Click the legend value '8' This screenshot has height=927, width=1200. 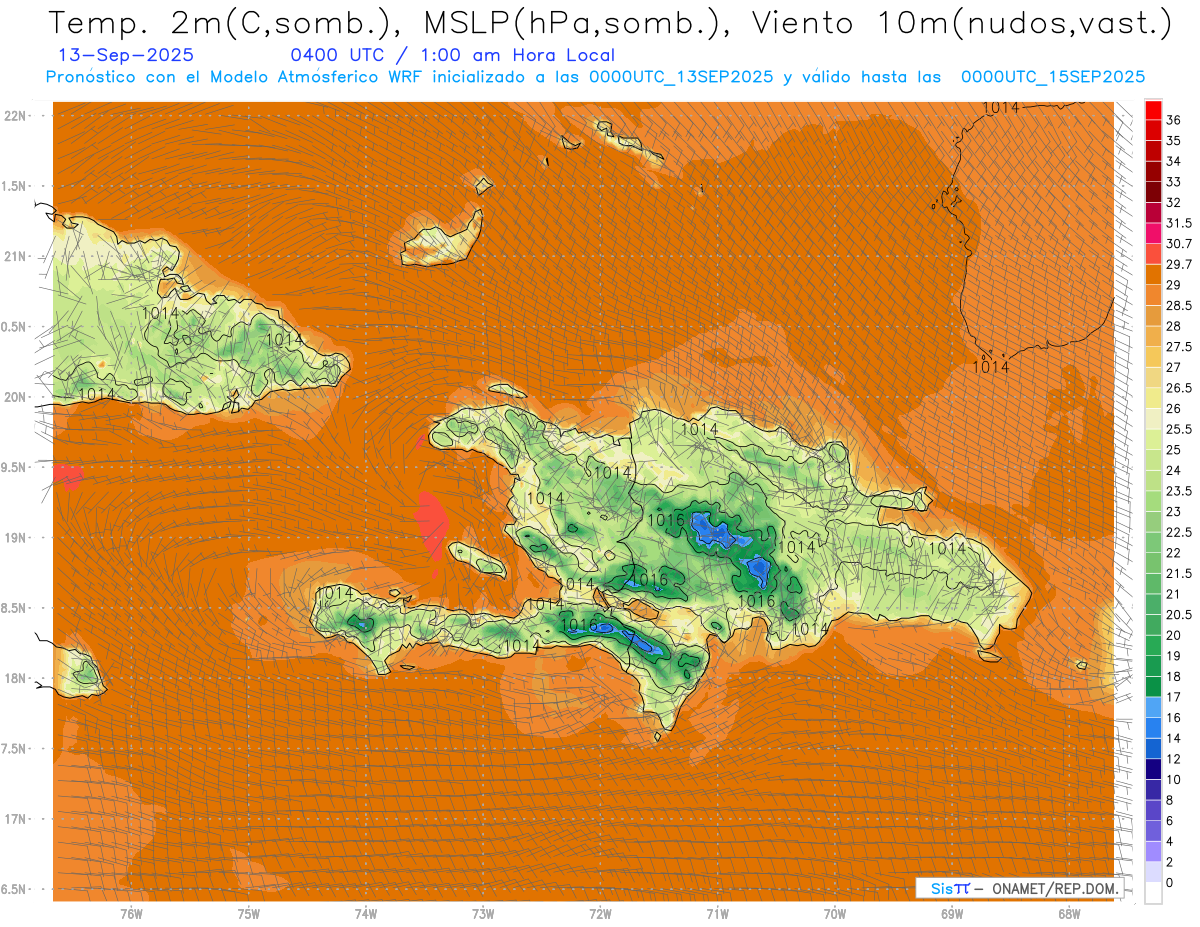1170,800
